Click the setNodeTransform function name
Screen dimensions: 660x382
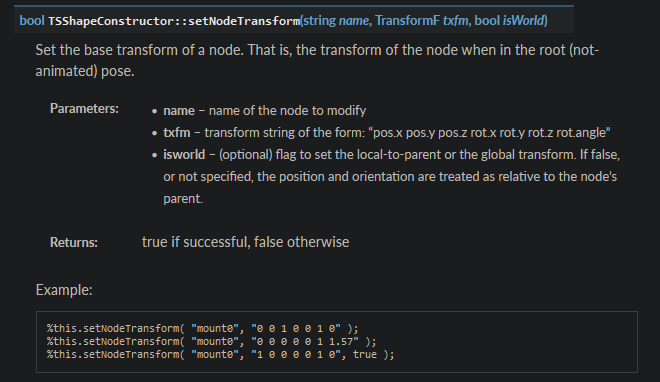coord(244,21)
